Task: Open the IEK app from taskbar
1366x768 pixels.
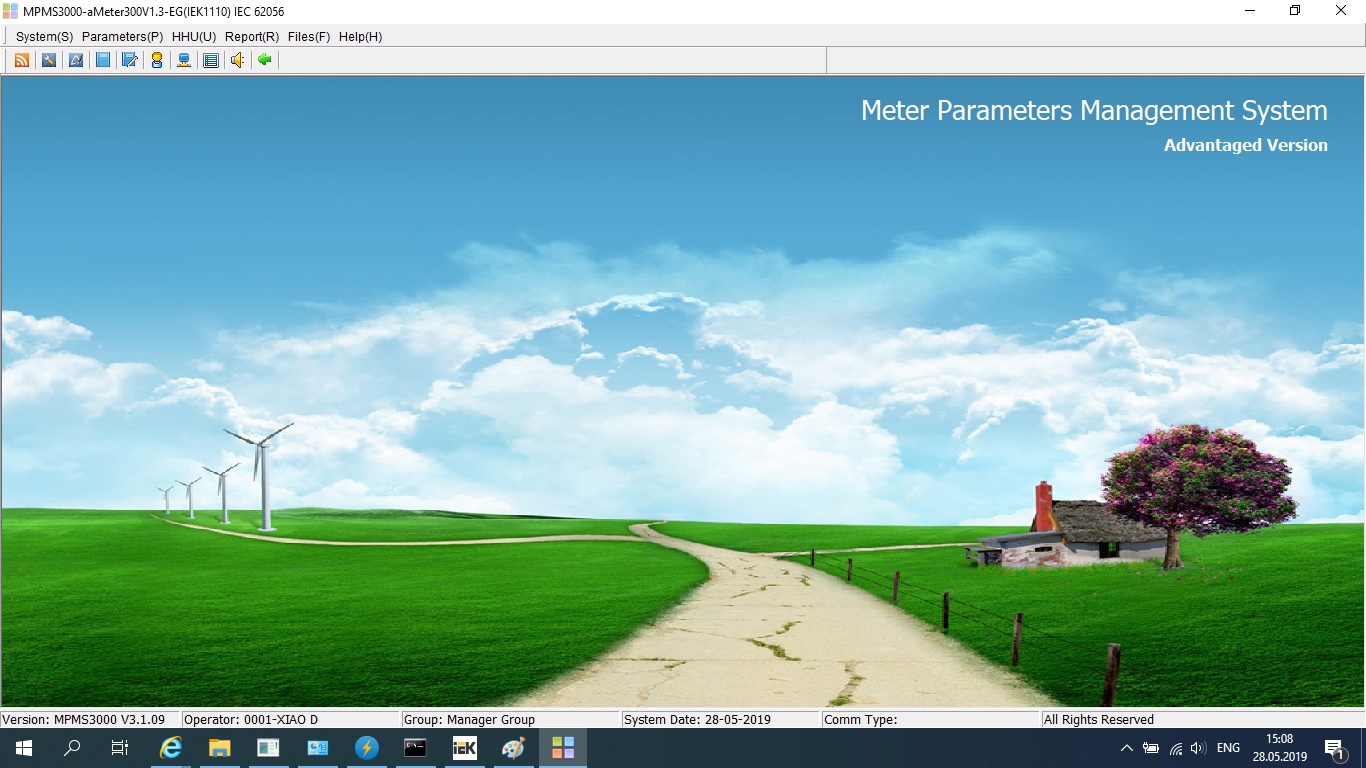Action: pyautogui.click(x=465, y=748)
